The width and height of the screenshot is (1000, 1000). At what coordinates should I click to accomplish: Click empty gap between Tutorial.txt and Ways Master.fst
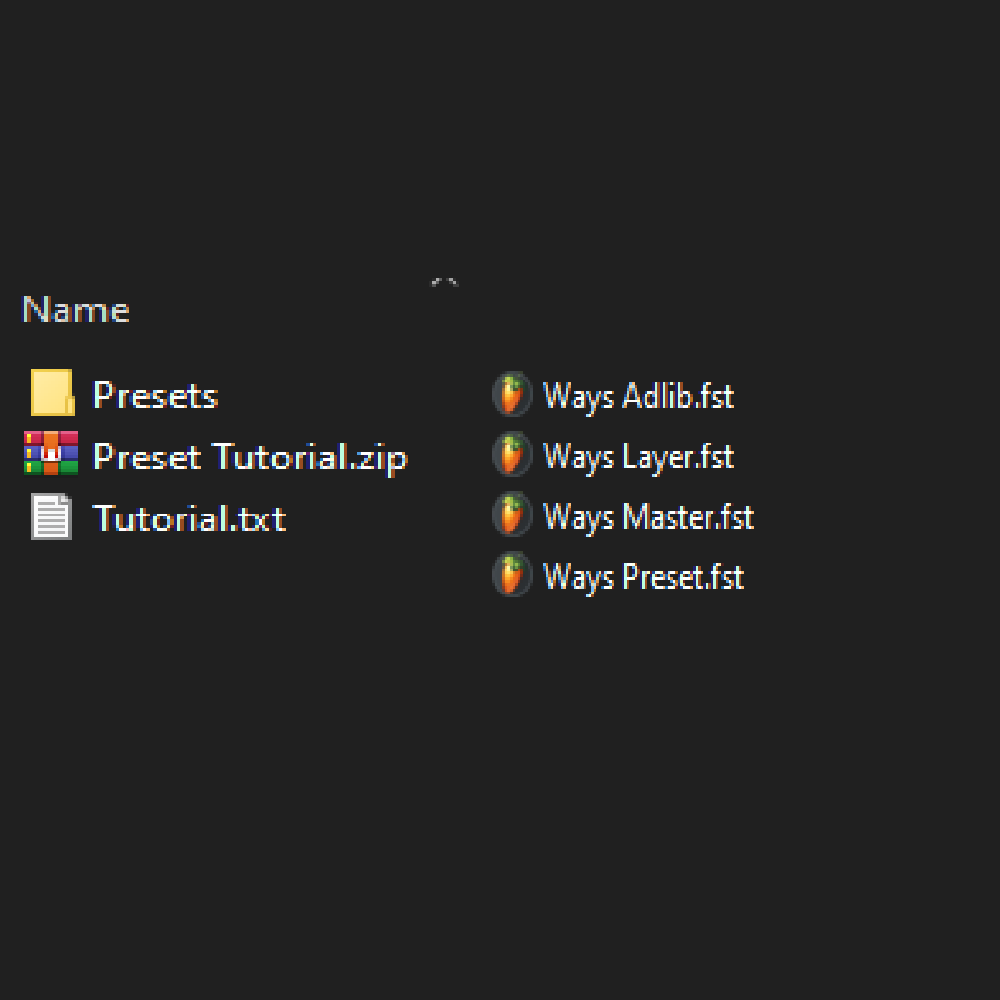tap(390, 518)
